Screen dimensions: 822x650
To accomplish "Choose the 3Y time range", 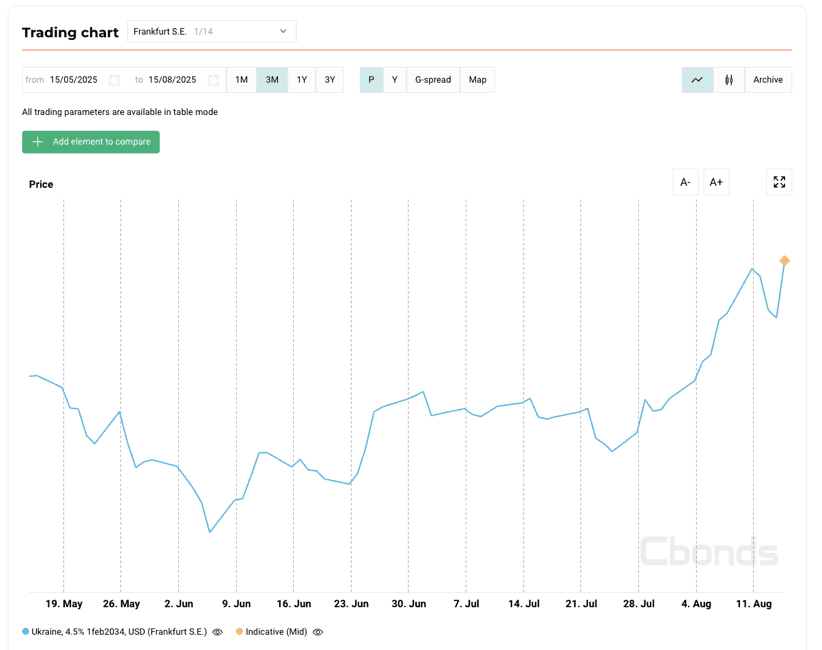I will 330,80.
